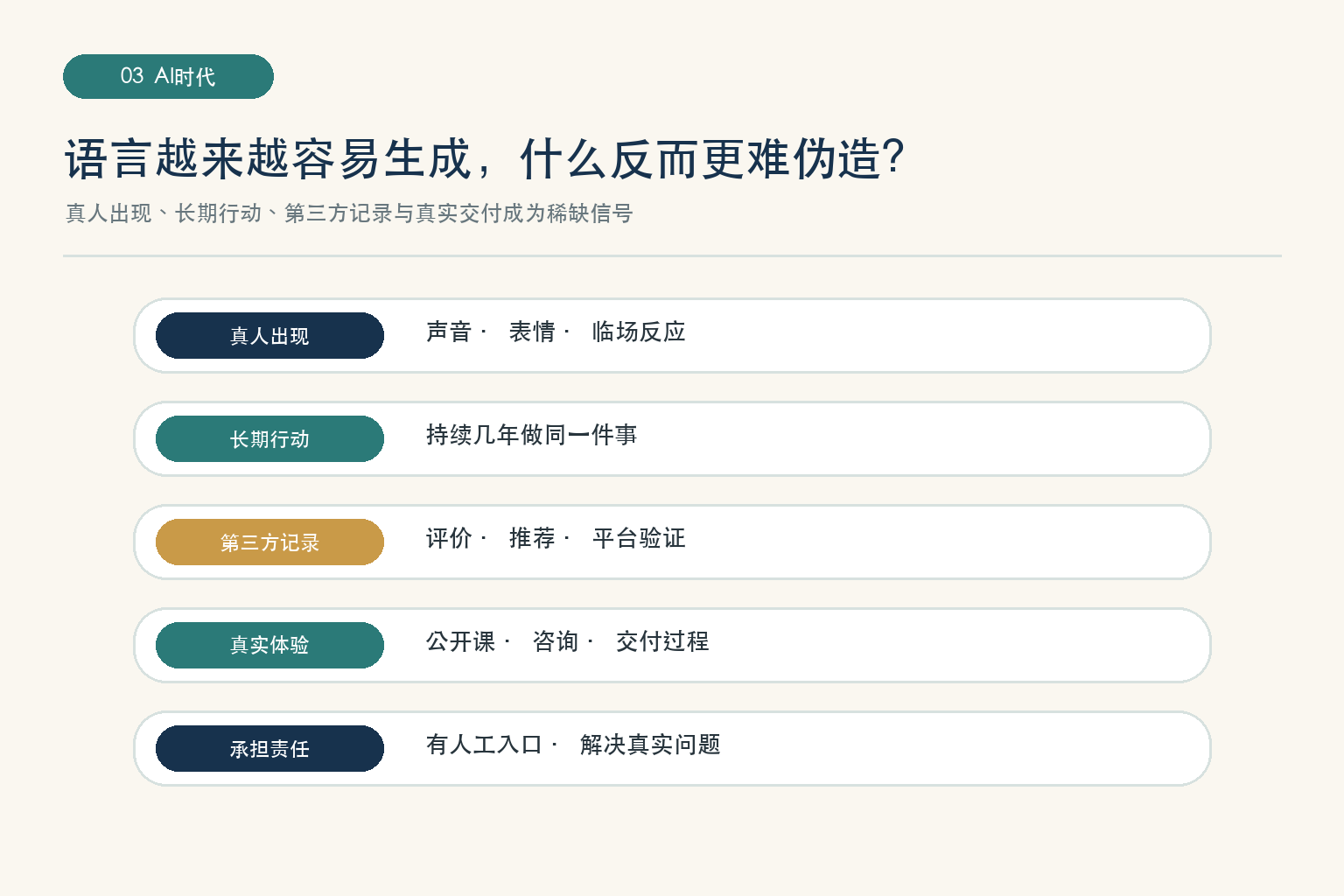Select the 长期行动 teal pill label
This screenshot has width=1344, height=896.
pyautogui.click(x=269, y=438)
